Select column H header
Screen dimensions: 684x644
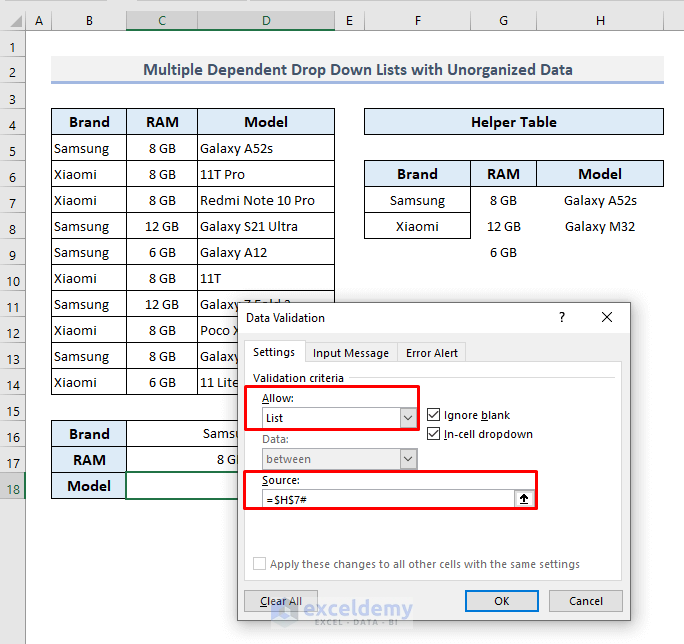[x=599, y=21]
